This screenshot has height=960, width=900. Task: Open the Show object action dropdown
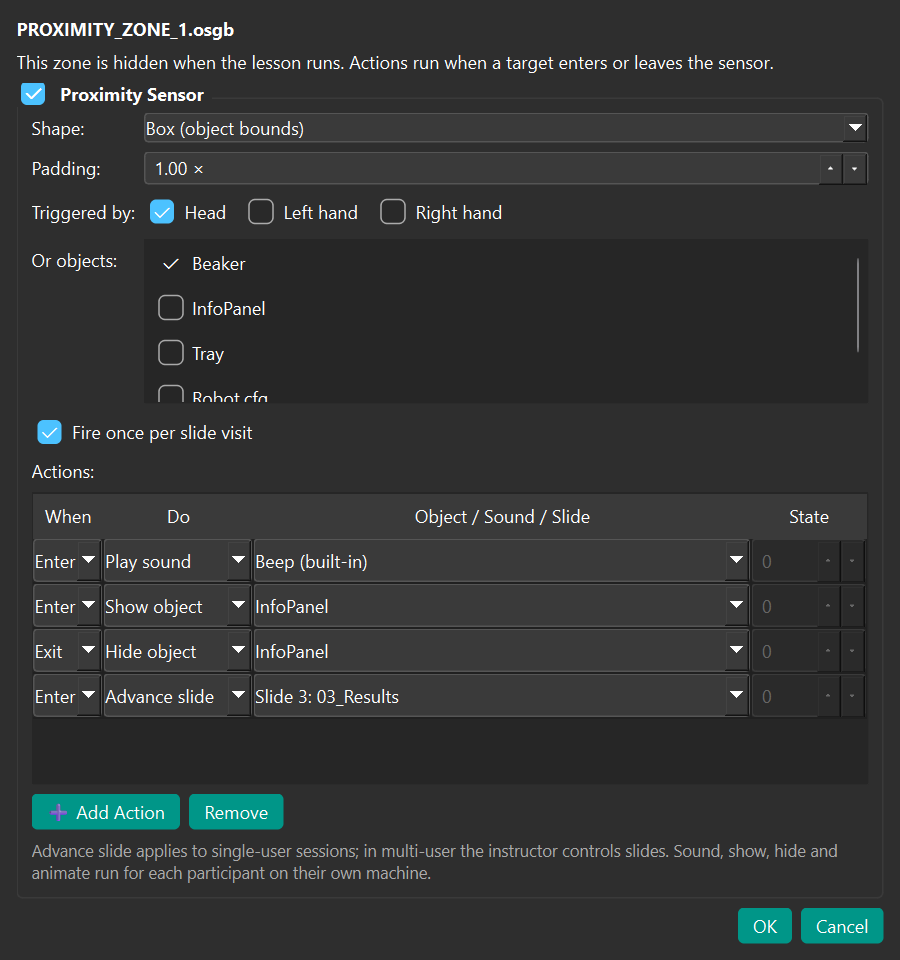(x=177, y=606)
